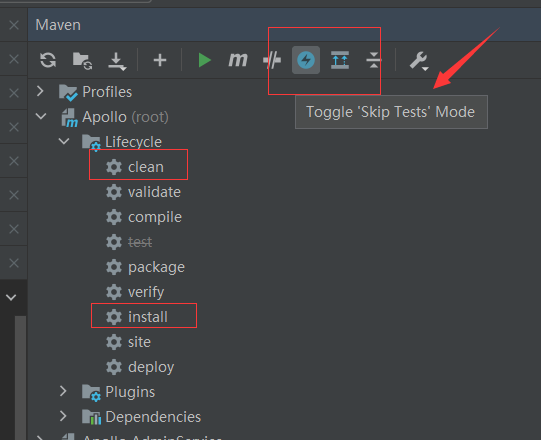Image resolution: width=541 pixels, height=440 pixels.
Task: Collapse the Apollo (root) node
Action: (x=41, y=116)
